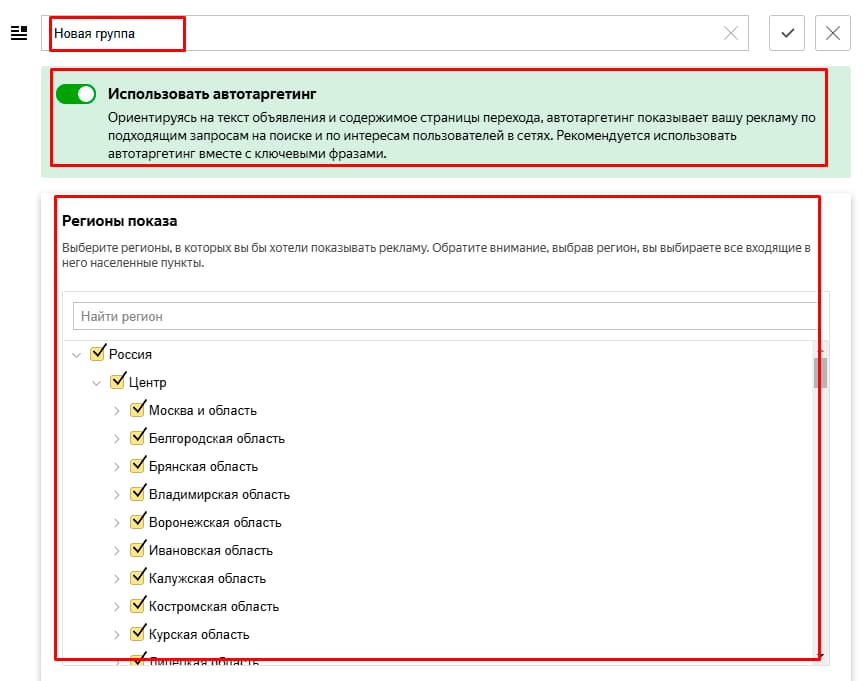This screenshot has height=681, width=865.
Task: Collapse the Центр tree node
Action: (x=97, y=382)
